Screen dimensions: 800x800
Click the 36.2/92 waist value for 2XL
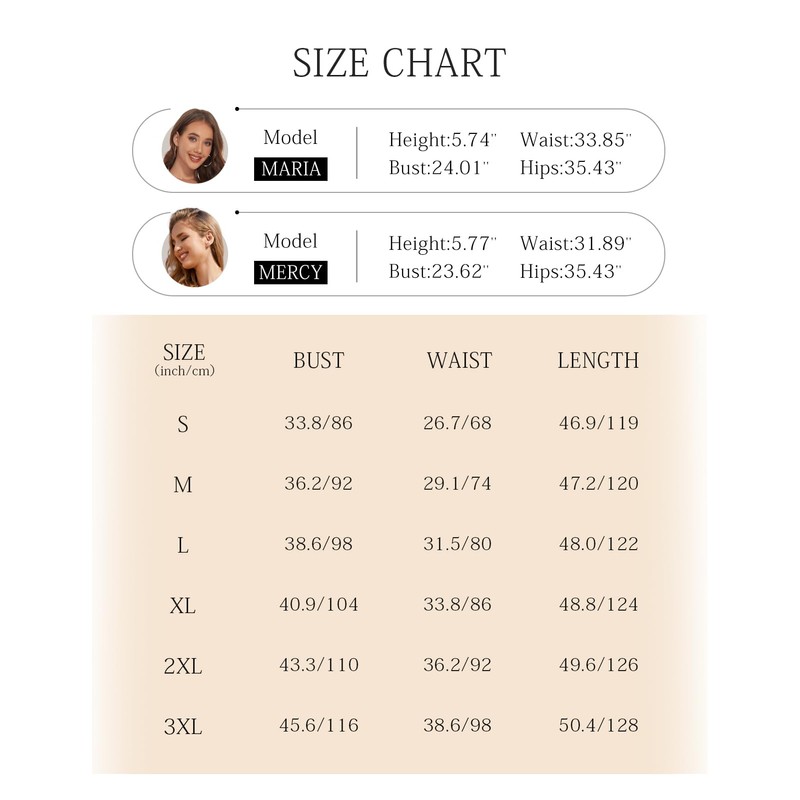coord(458,665)
